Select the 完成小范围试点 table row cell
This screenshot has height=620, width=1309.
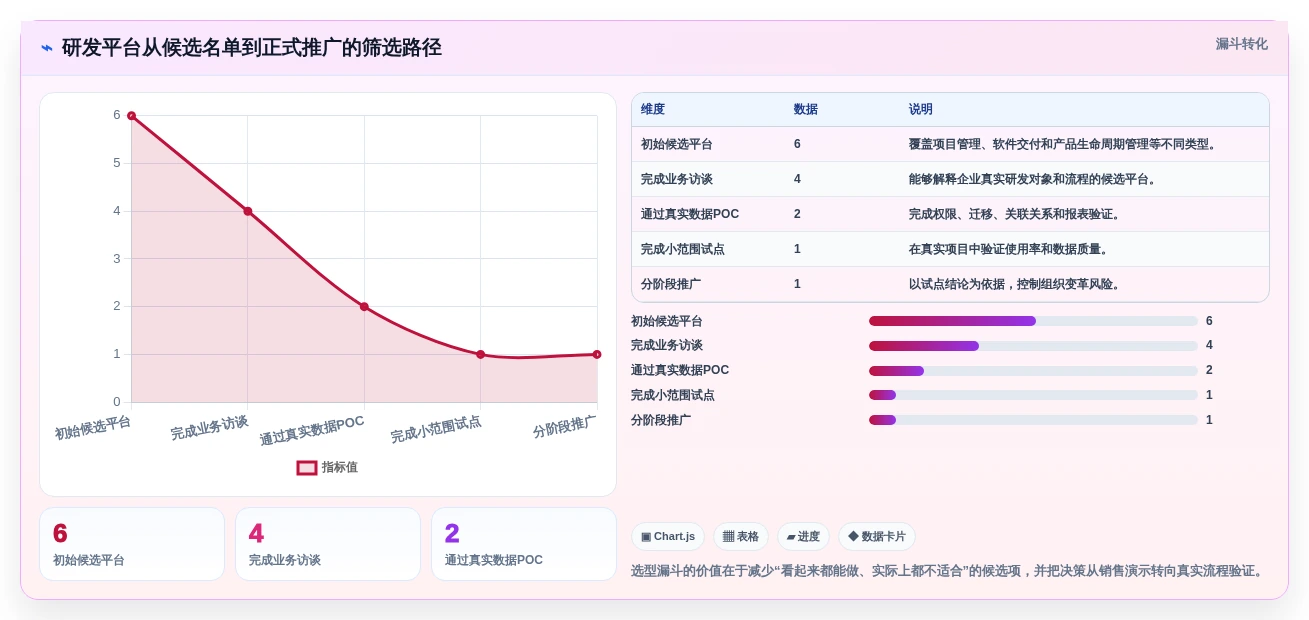pyautogui.click(x=683, y=249)
